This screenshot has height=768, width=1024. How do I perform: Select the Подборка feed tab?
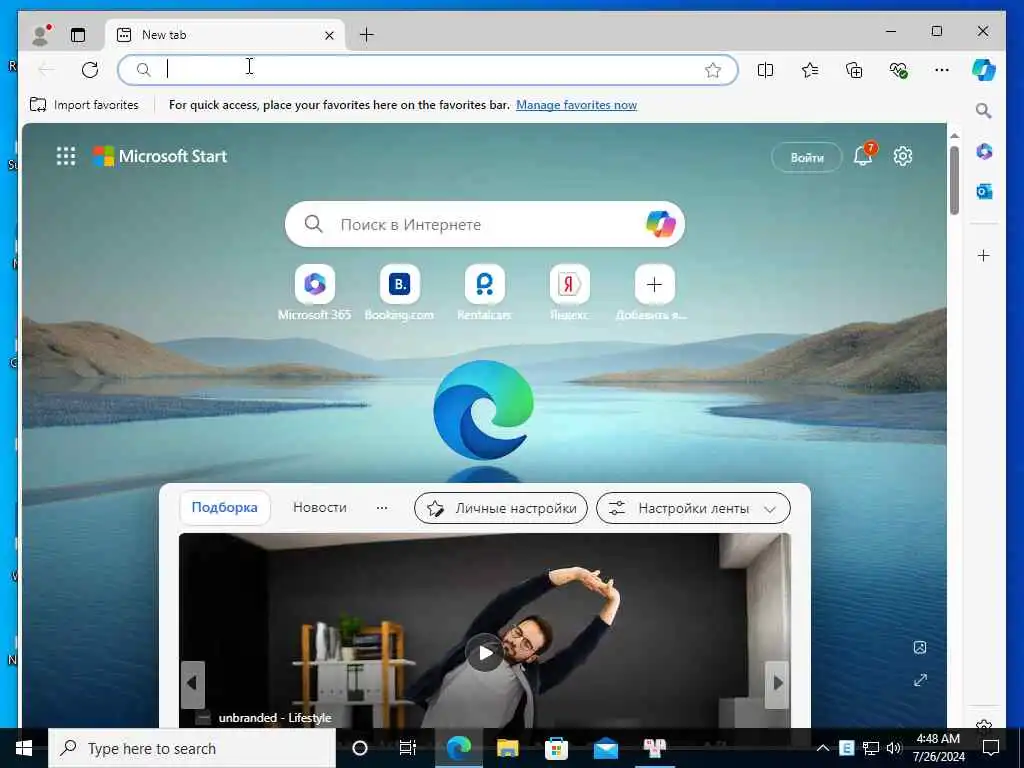225,507
